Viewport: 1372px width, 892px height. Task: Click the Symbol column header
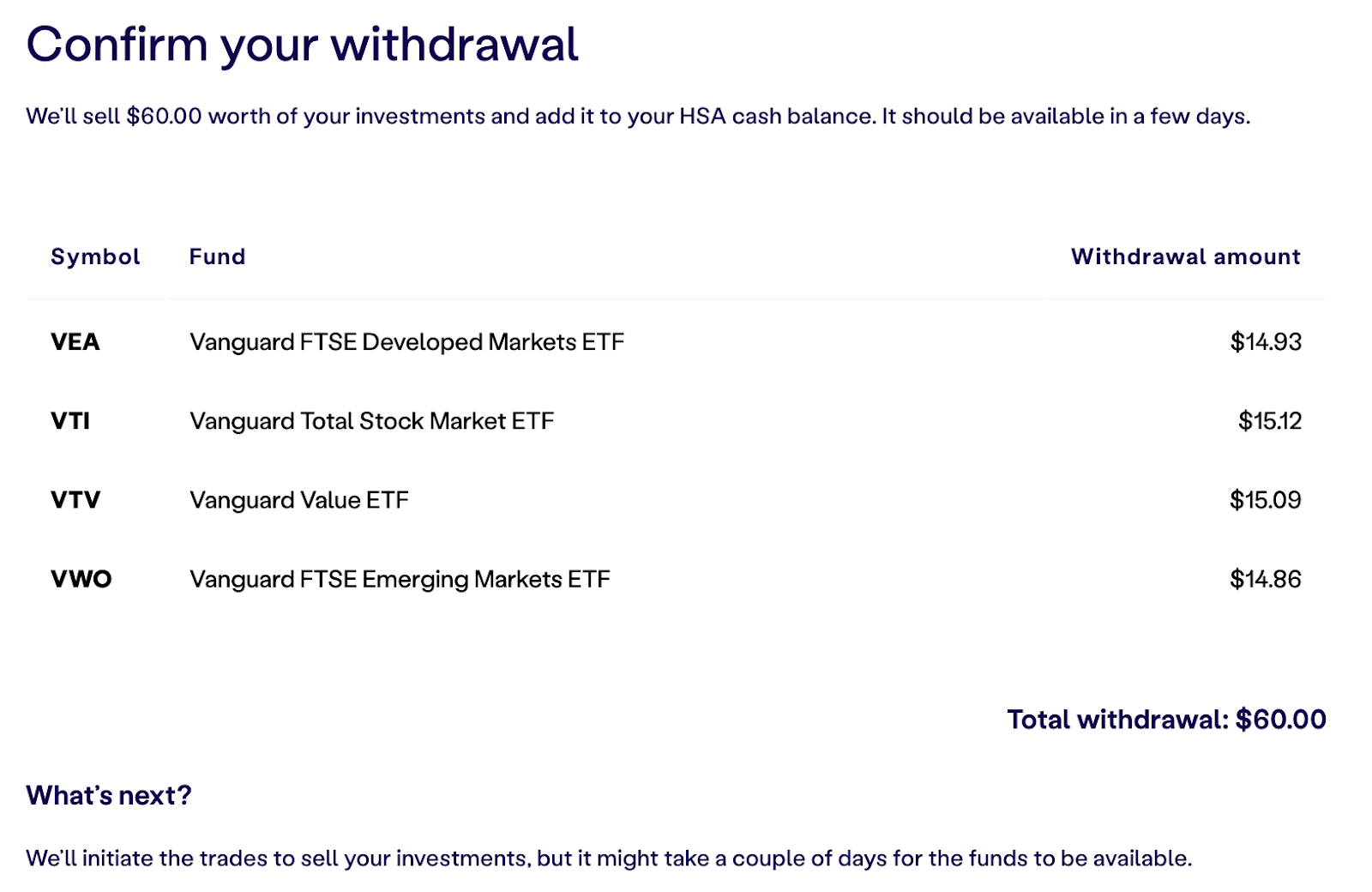pyautogui.click(x=95, y=256)
